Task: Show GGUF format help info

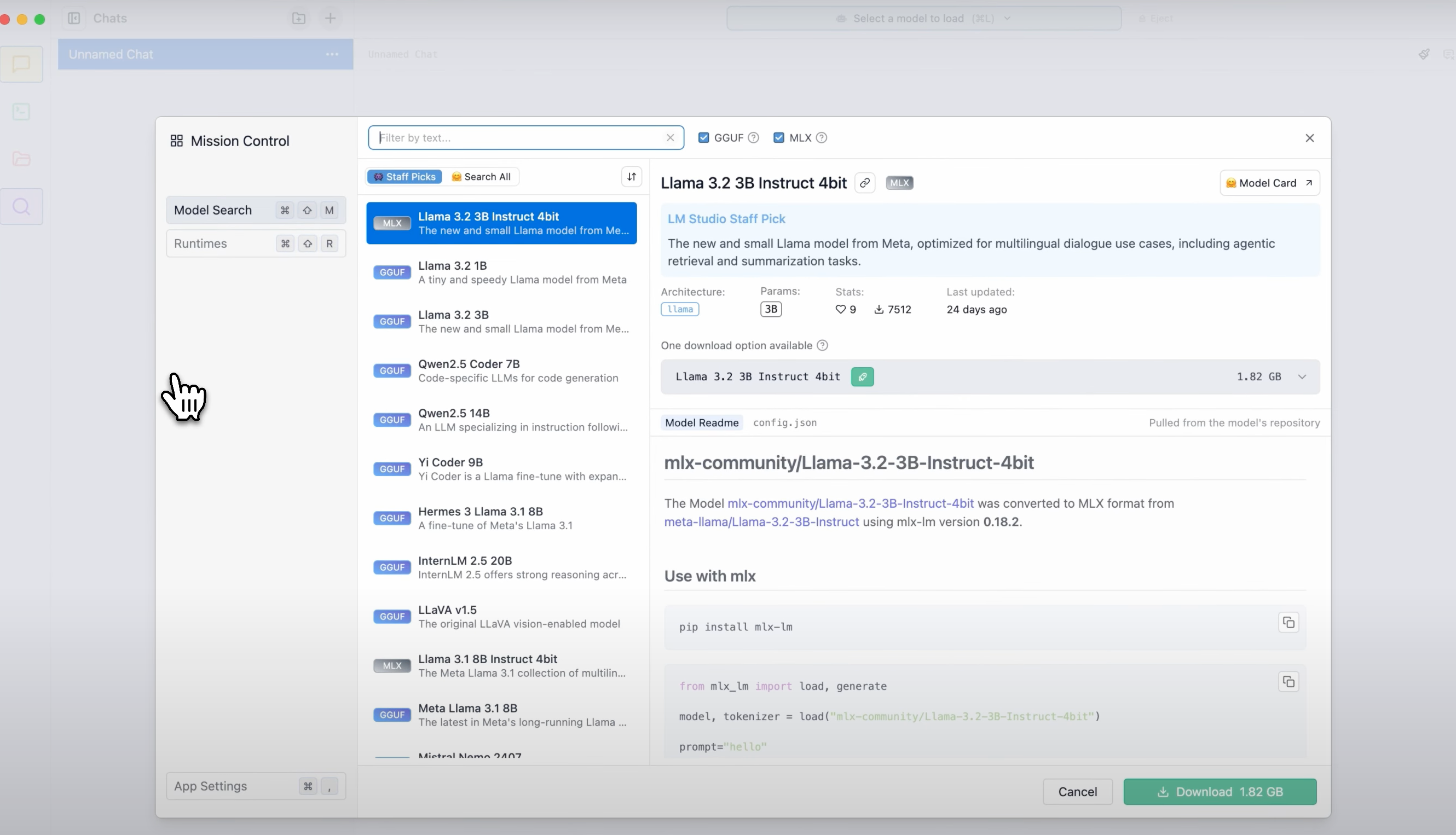Action: 754,138
